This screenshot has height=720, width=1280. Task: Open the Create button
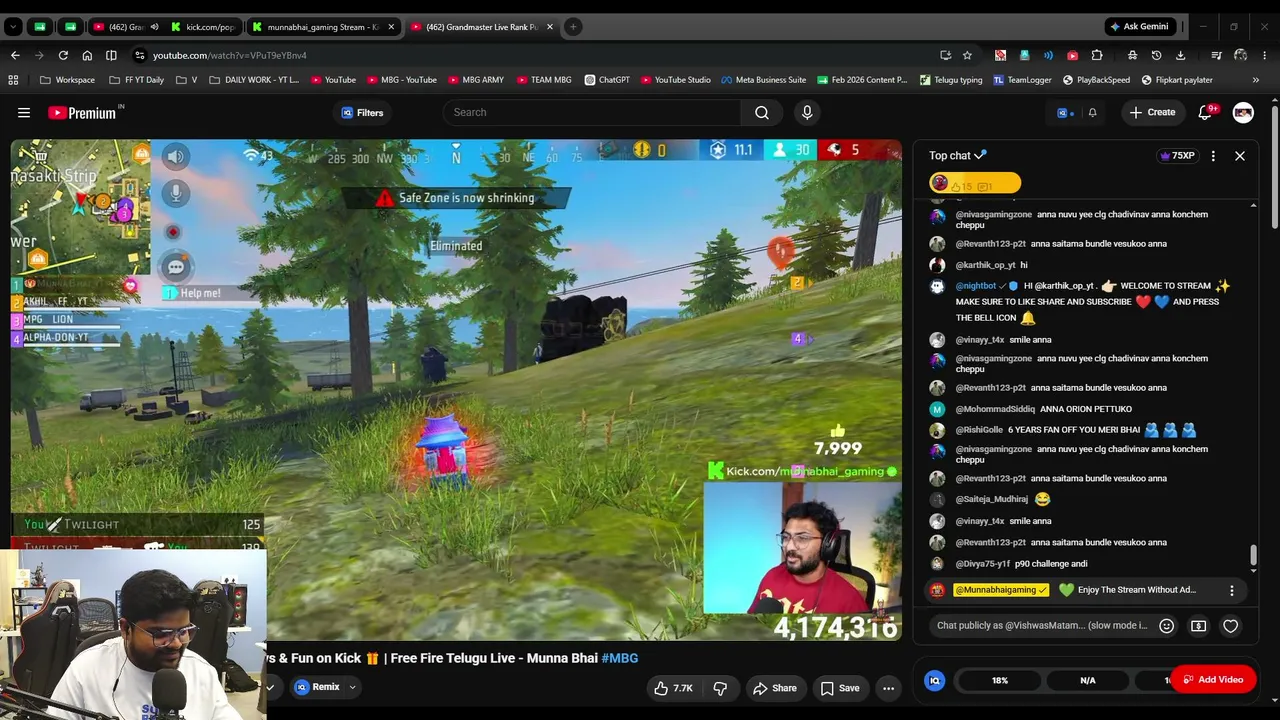click(1152, 113)
